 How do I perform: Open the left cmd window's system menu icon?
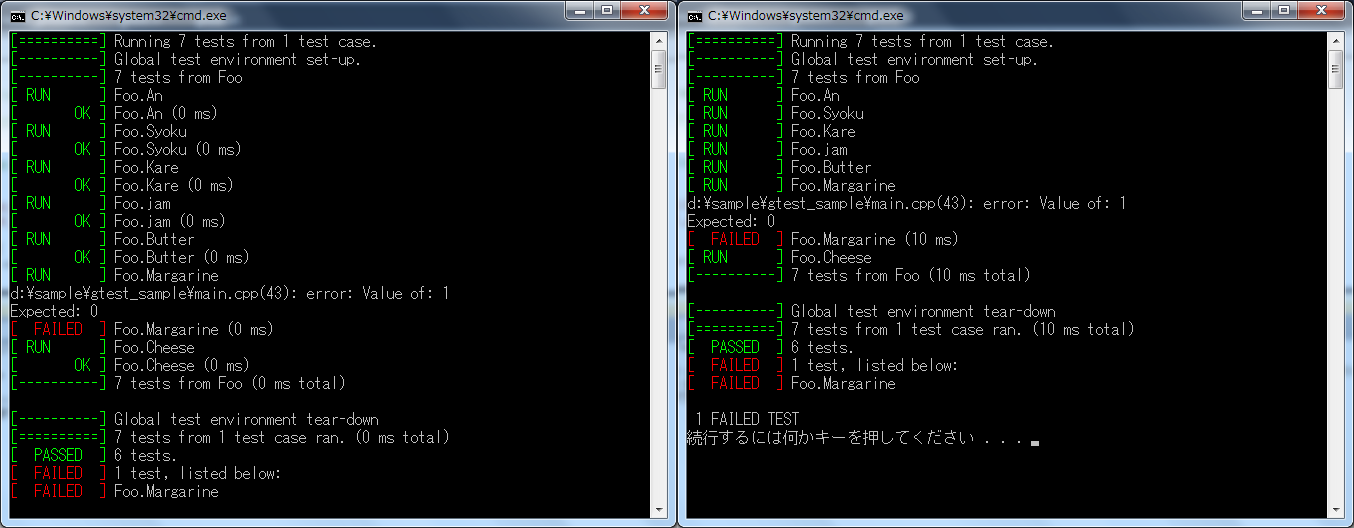pos(18,15)
